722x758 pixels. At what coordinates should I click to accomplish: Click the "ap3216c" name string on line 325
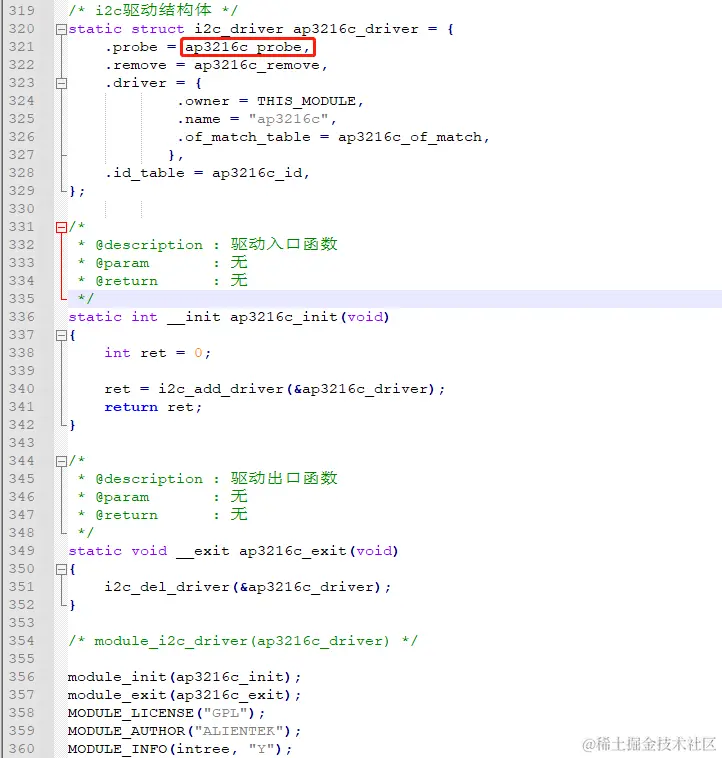(289, 119)
